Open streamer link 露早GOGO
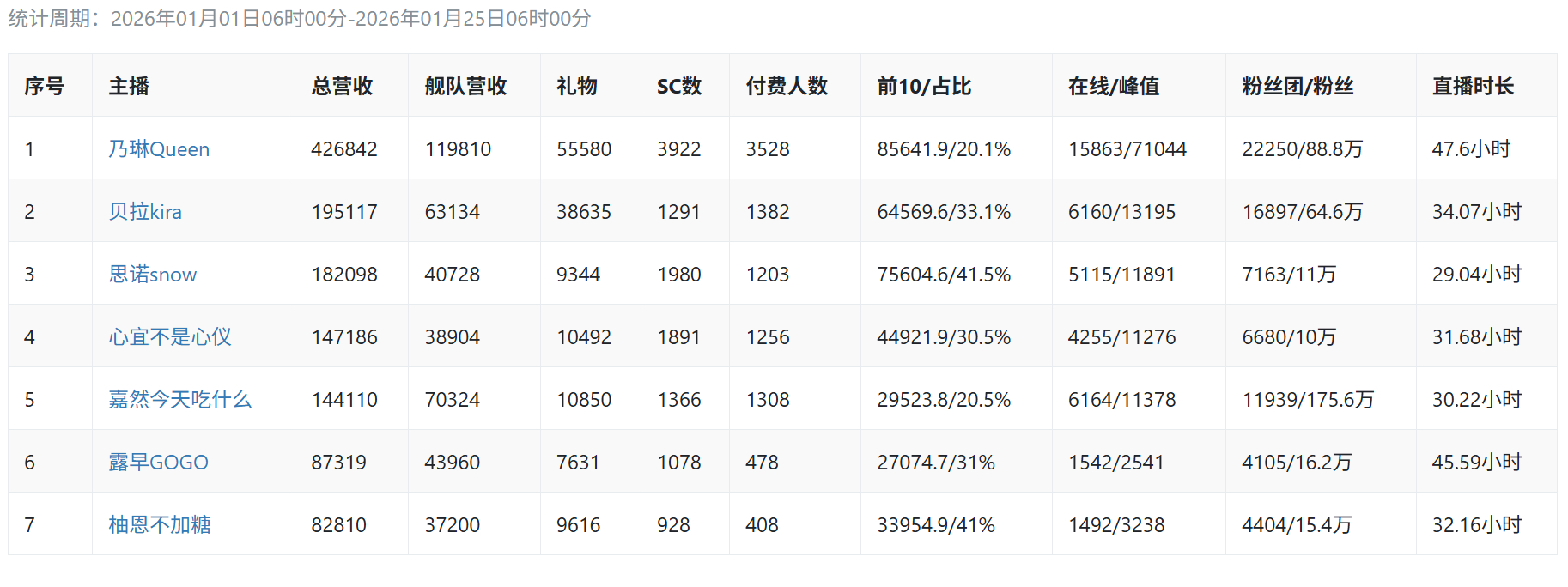The image size is (1568, 587). click(158, 463)
